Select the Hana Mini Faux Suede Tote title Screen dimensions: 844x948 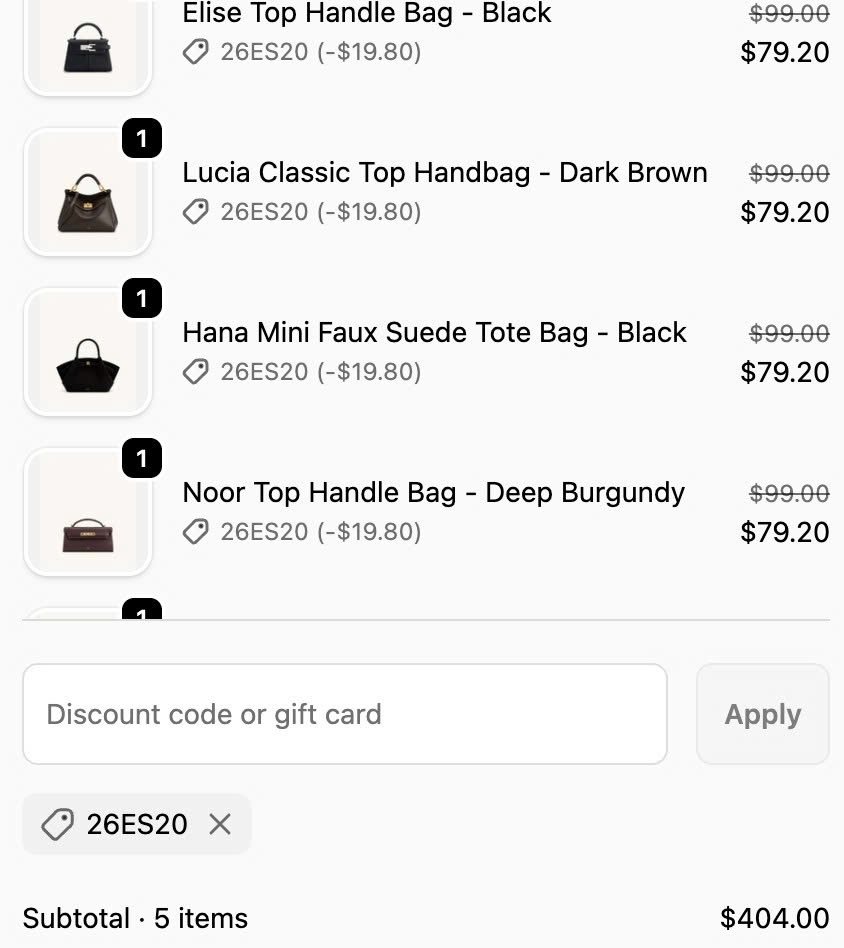435,333
